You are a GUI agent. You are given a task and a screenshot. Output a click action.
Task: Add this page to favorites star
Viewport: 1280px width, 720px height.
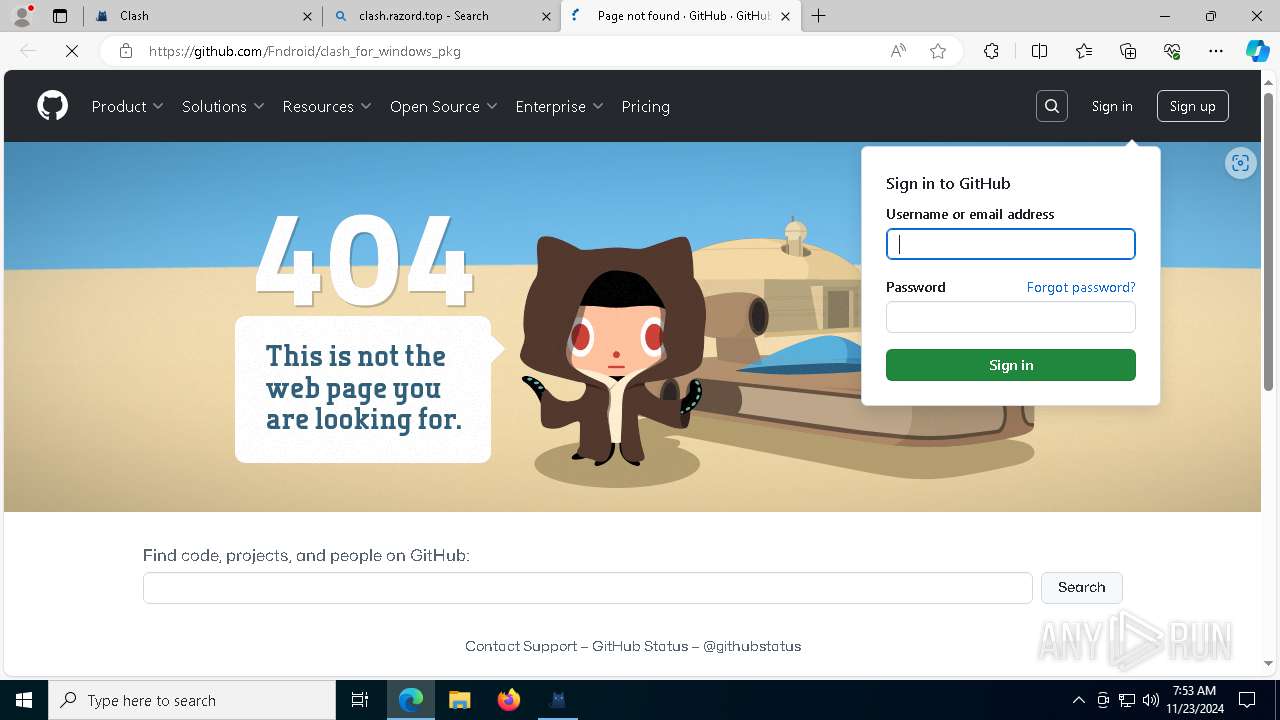[x=938, y=51]
